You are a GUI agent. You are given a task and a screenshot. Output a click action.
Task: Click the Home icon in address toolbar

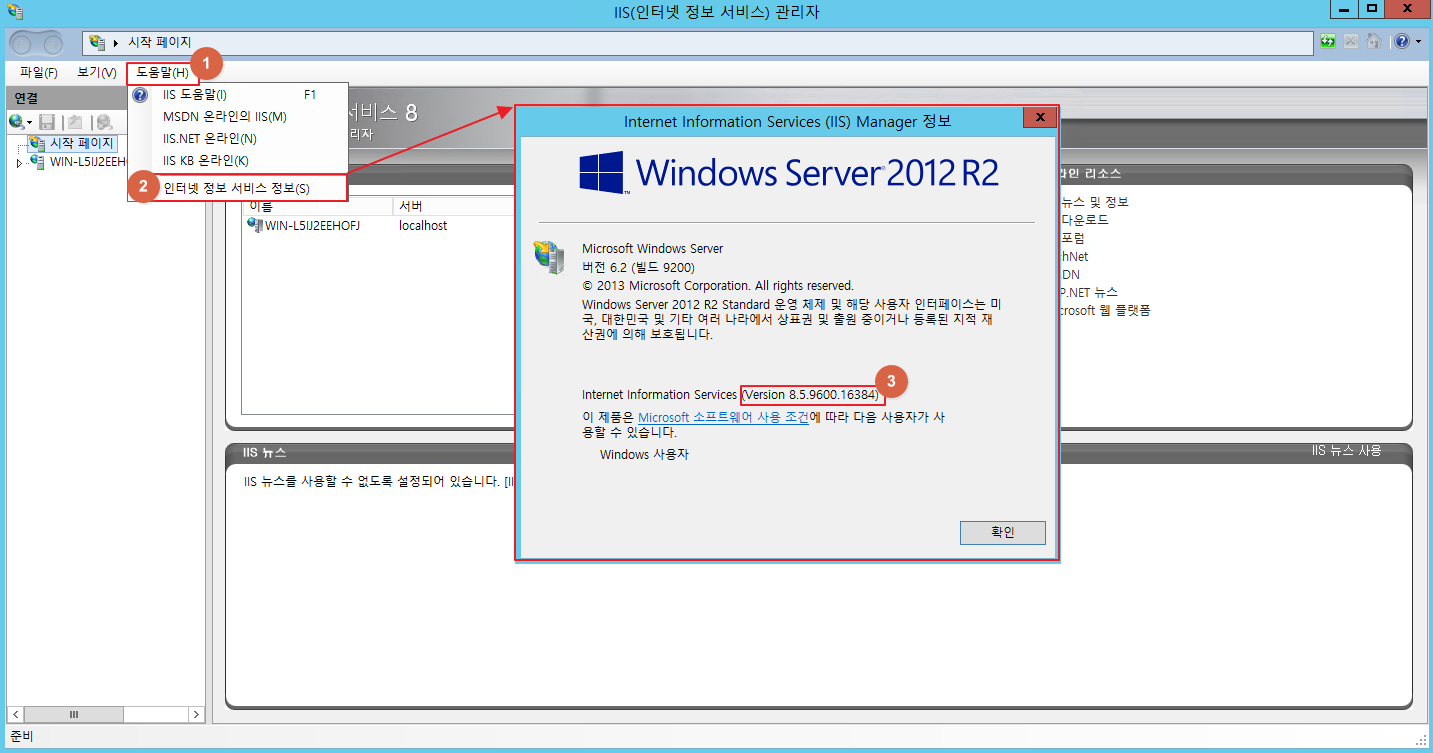[x=1374, y=42]
